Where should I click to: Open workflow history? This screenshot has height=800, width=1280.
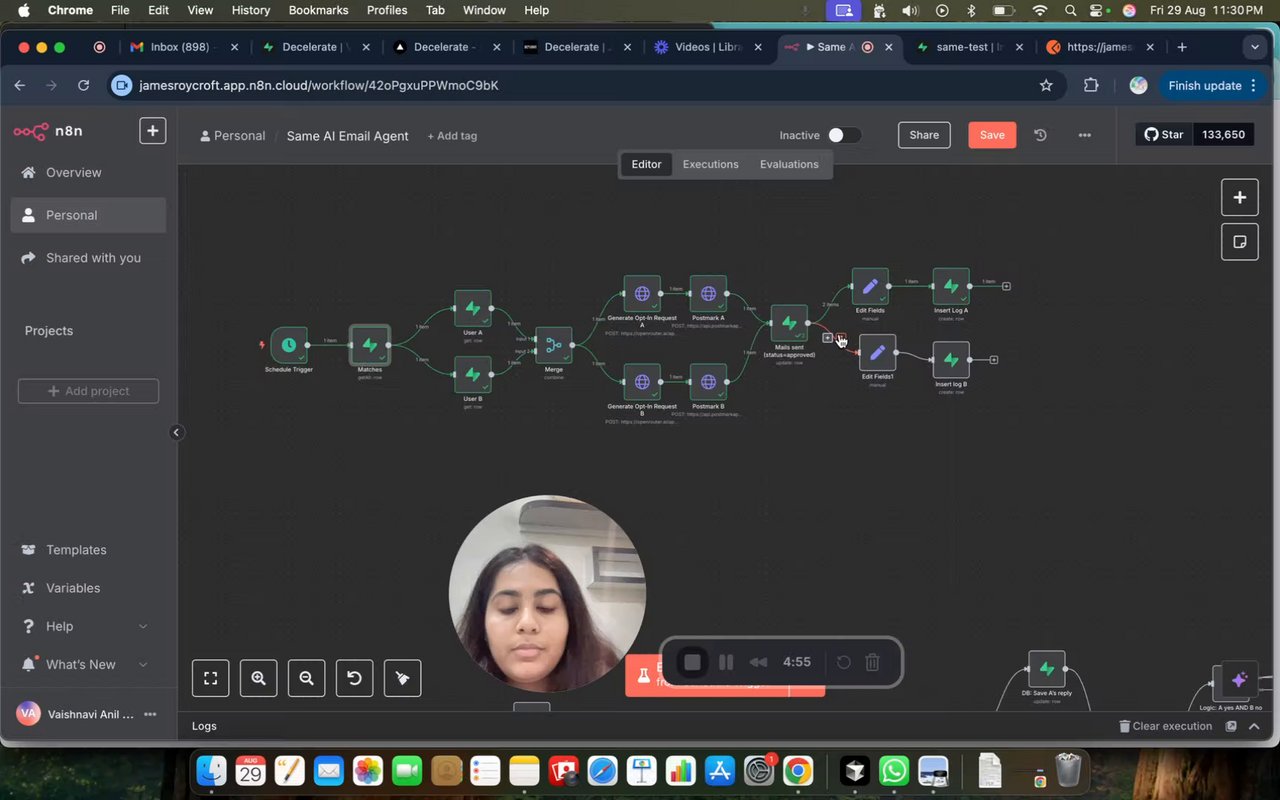tap(1040, 135)
